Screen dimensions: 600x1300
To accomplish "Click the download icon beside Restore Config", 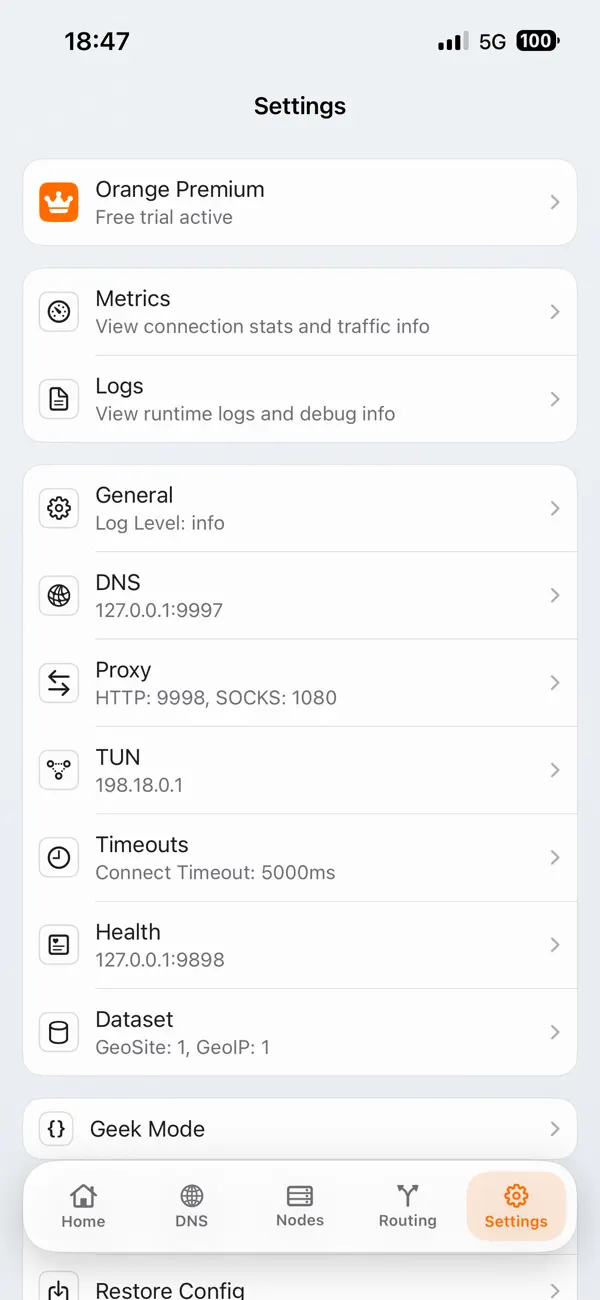I will tap(55, 1289).
